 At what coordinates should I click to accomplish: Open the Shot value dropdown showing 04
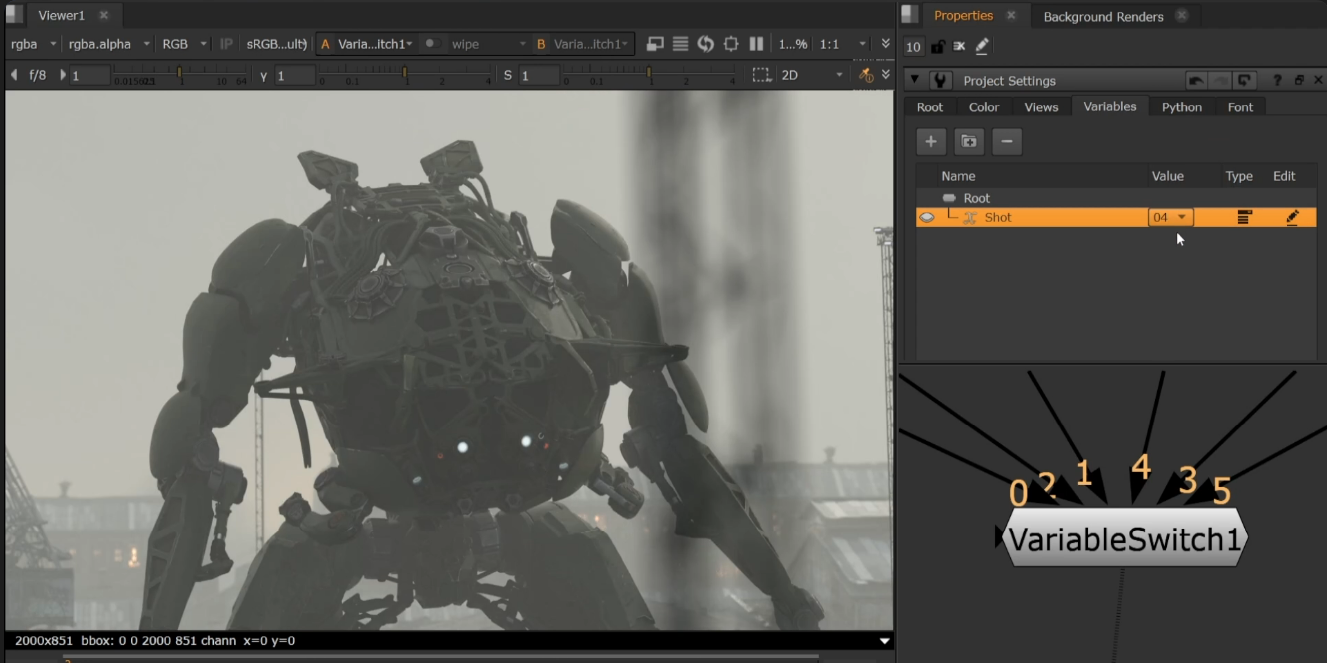[x=1170, y=217]
